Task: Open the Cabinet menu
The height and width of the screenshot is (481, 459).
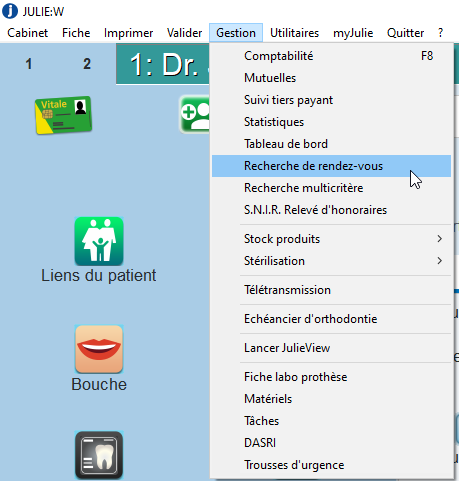Action: pyautogui.click(x=28, y=33)
